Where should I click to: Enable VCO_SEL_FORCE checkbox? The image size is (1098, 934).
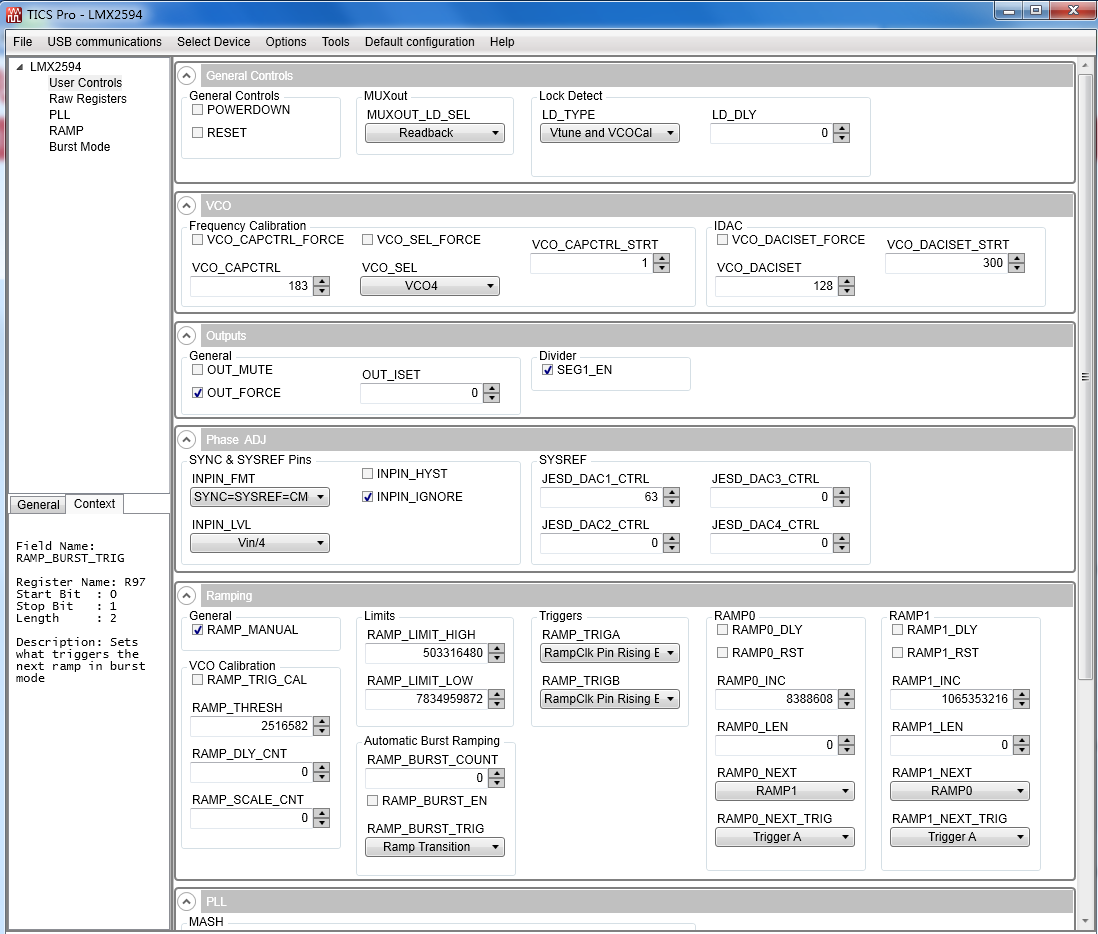coord(368,239)
